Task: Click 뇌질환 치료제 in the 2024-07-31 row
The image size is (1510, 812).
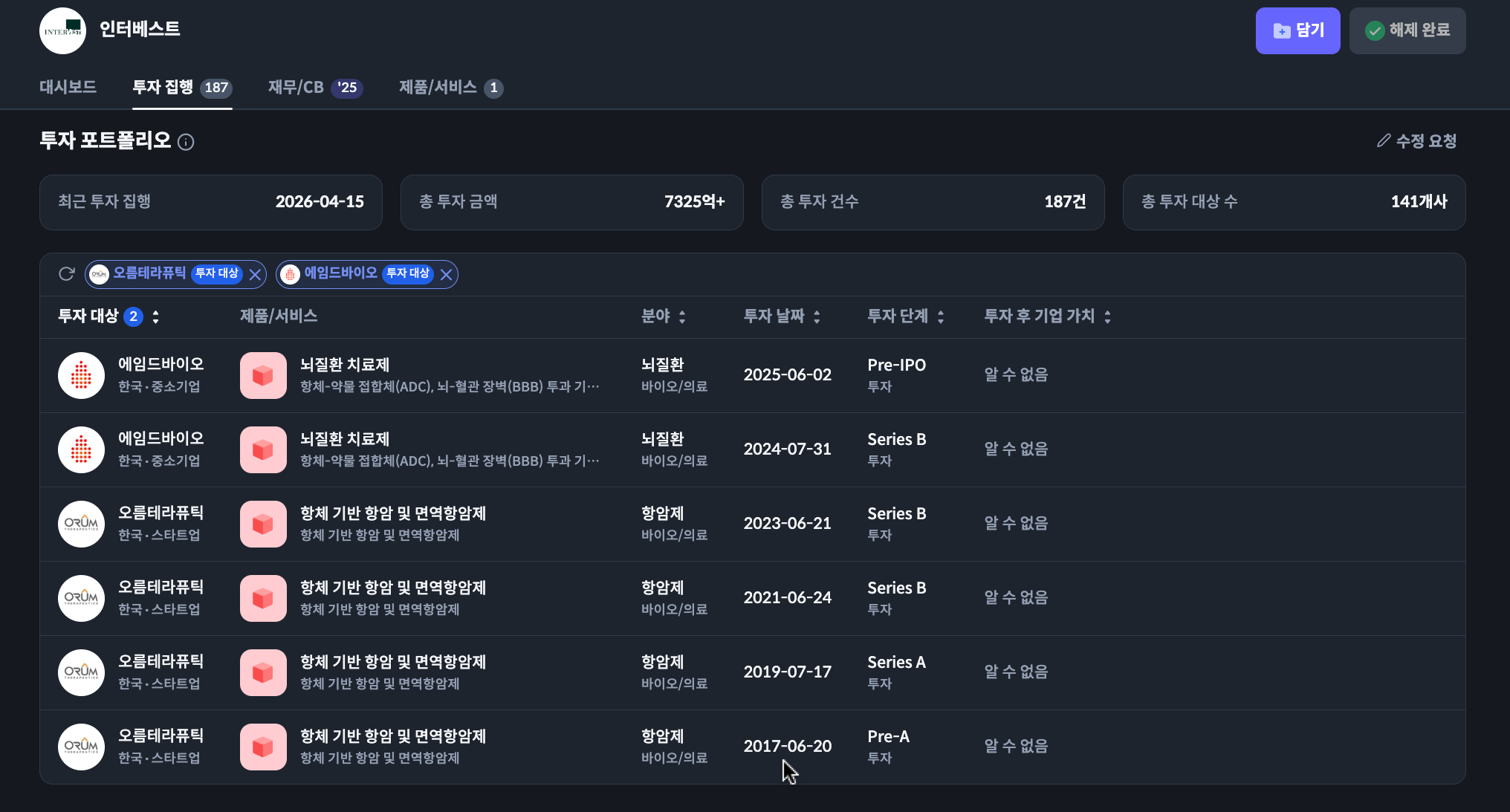Action: click(345, 439)
